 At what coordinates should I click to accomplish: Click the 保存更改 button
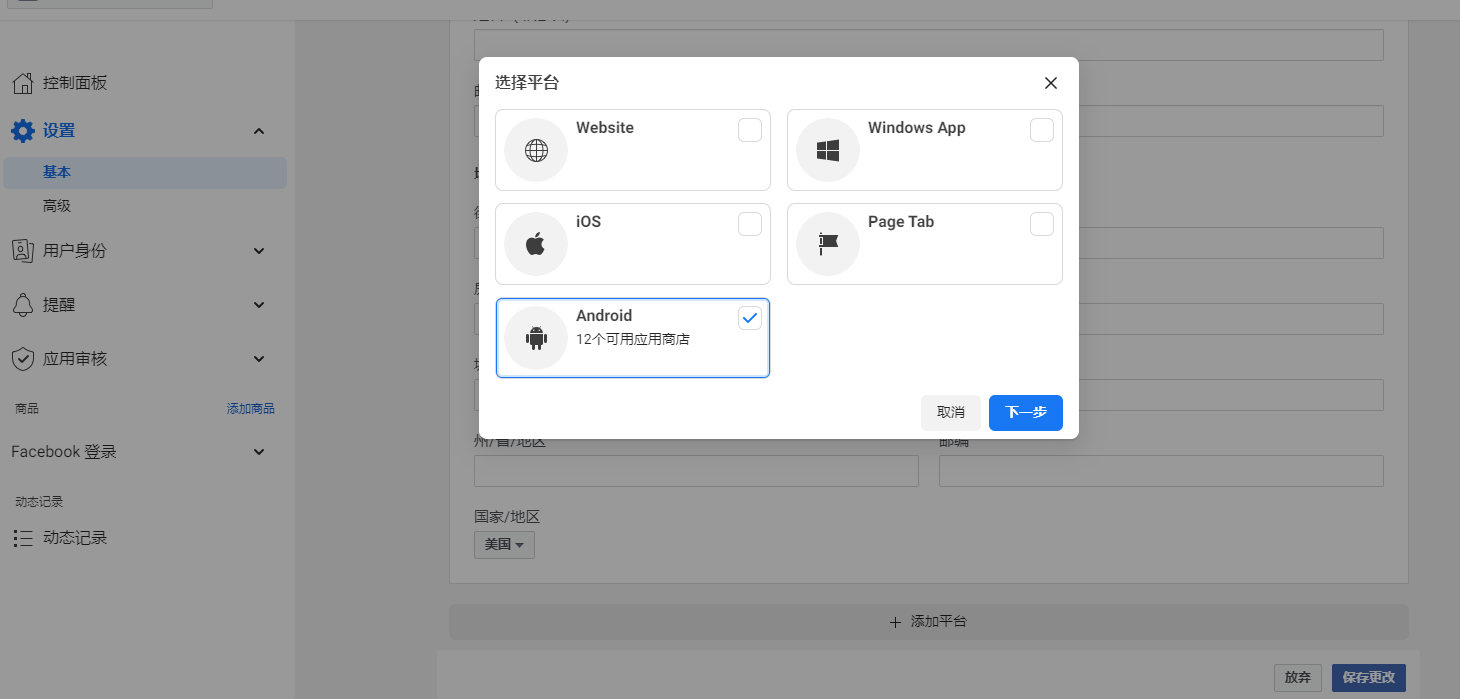(1369, 677)
